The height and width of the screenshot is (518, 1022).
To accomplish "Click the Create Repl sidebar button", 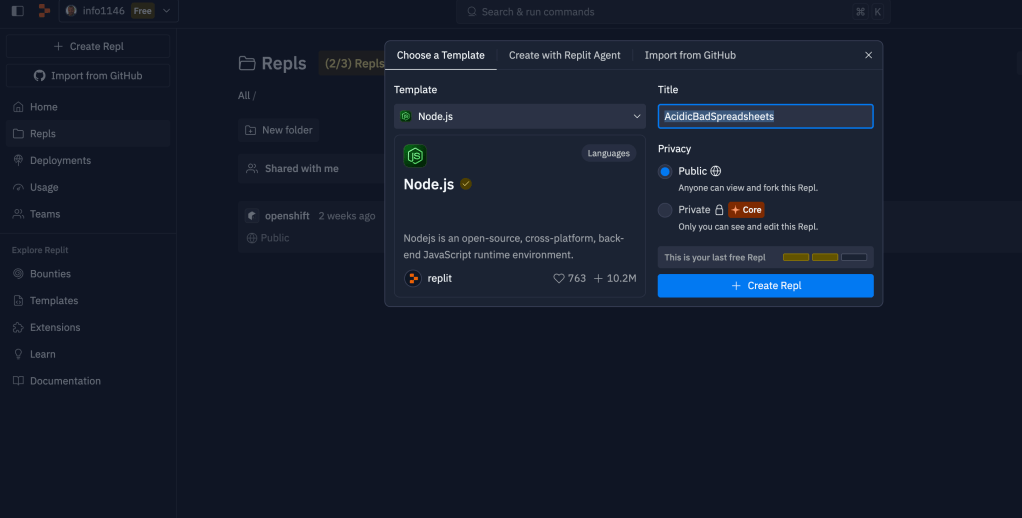I will pyautogui.click(x=88, y=46).
